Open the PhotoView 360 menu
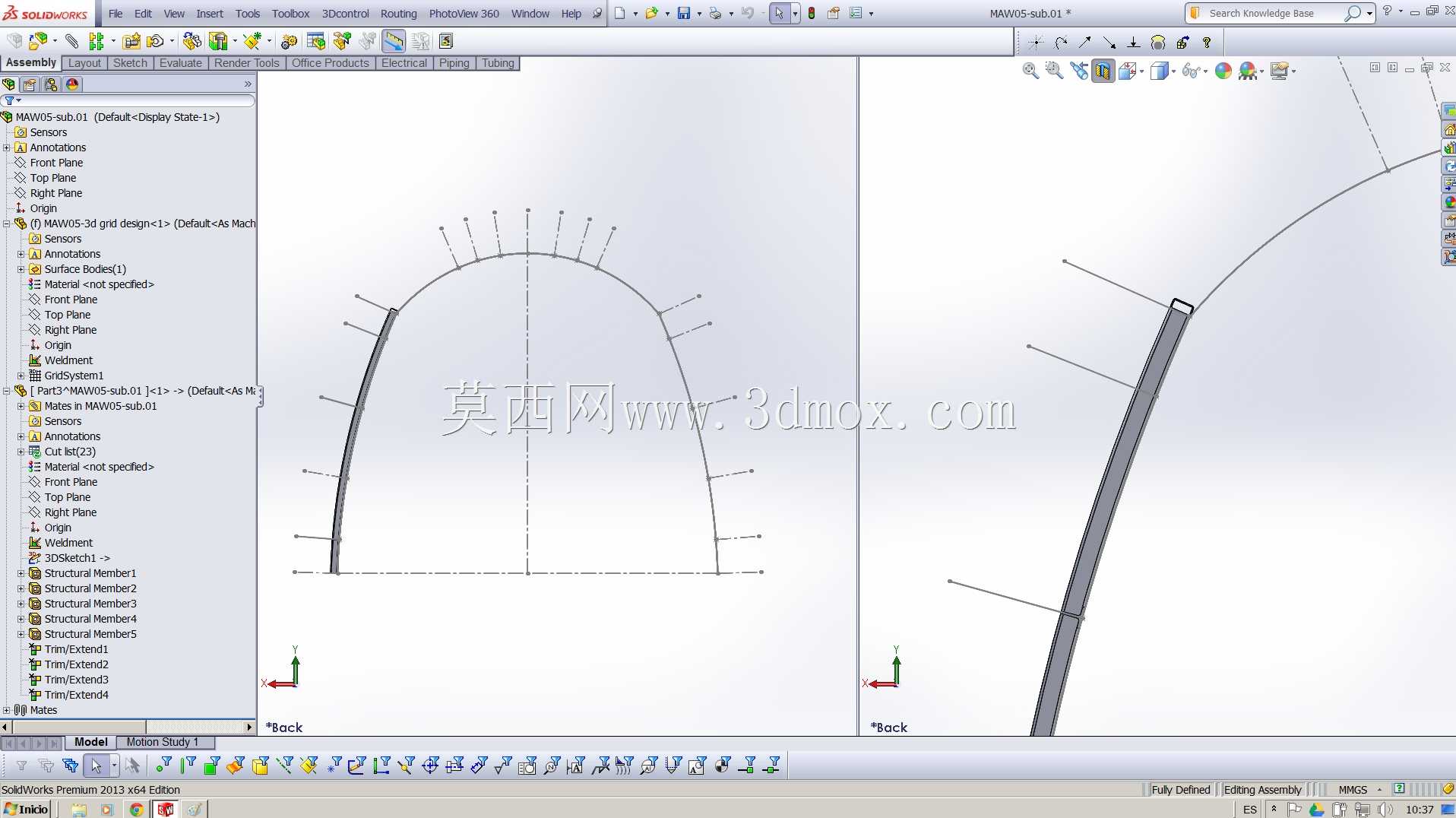 coord(464,14)
